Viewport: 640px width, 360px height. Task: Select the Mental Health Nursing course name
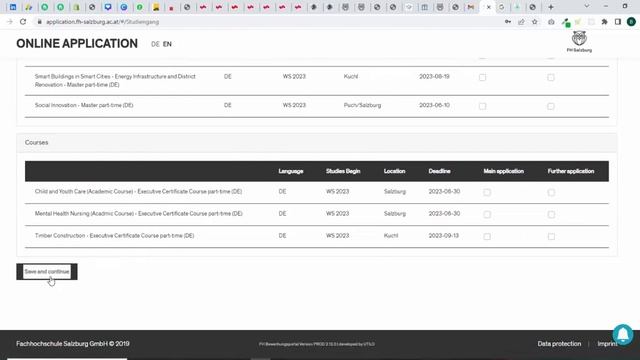138,213
